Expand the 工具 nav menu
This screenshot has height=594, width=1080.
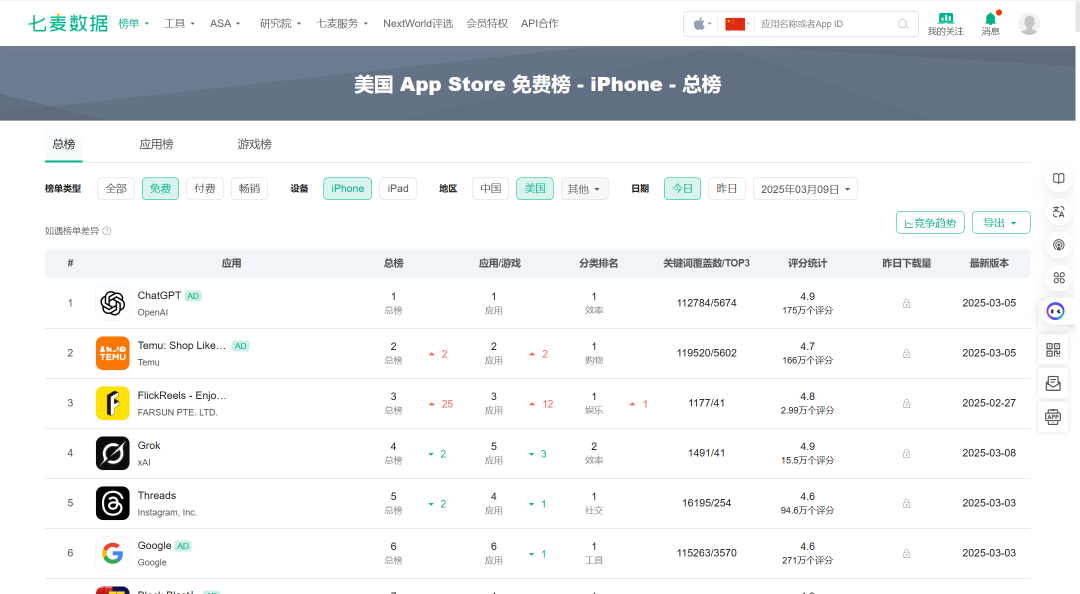(x=179, y=23)
